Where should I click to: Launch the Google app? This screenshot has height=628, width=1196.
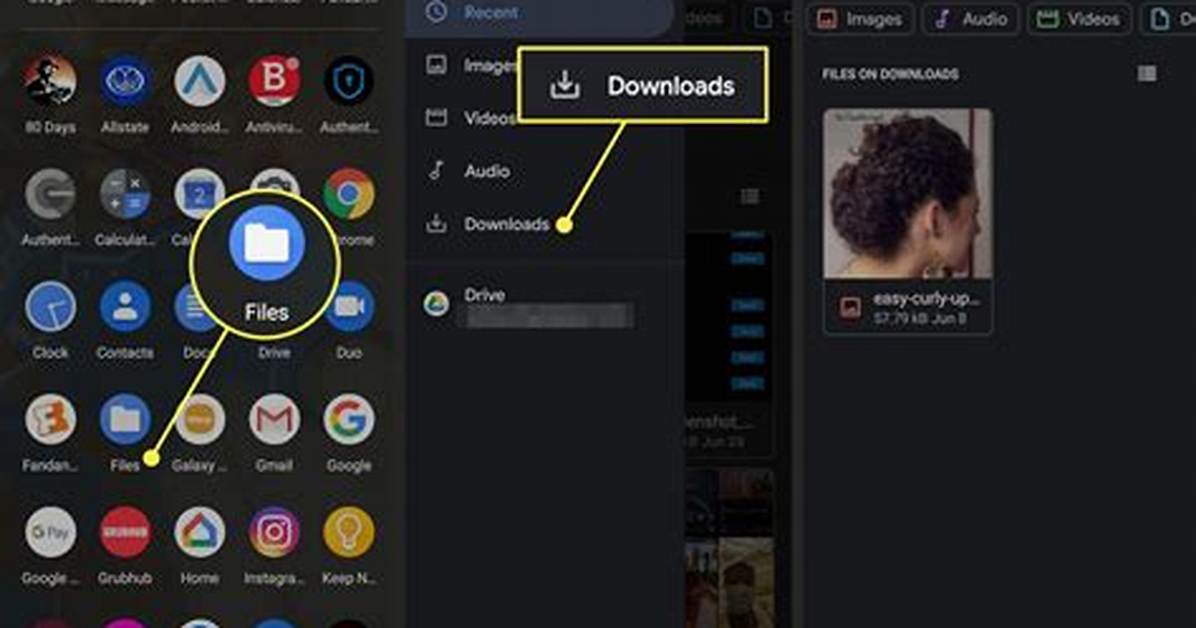pos(349,420)
